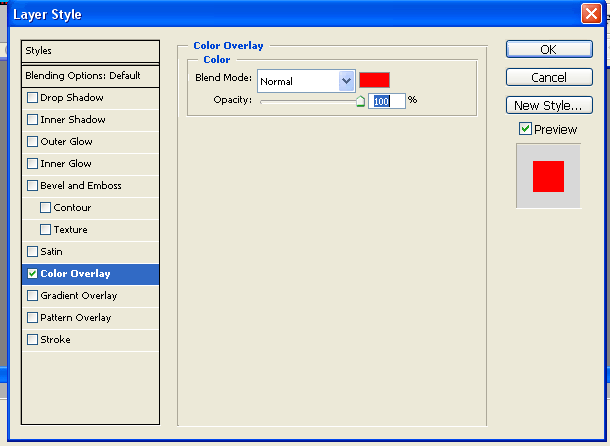Confirm with the OK button
The image size is (610, 446).
pos(549,49)
